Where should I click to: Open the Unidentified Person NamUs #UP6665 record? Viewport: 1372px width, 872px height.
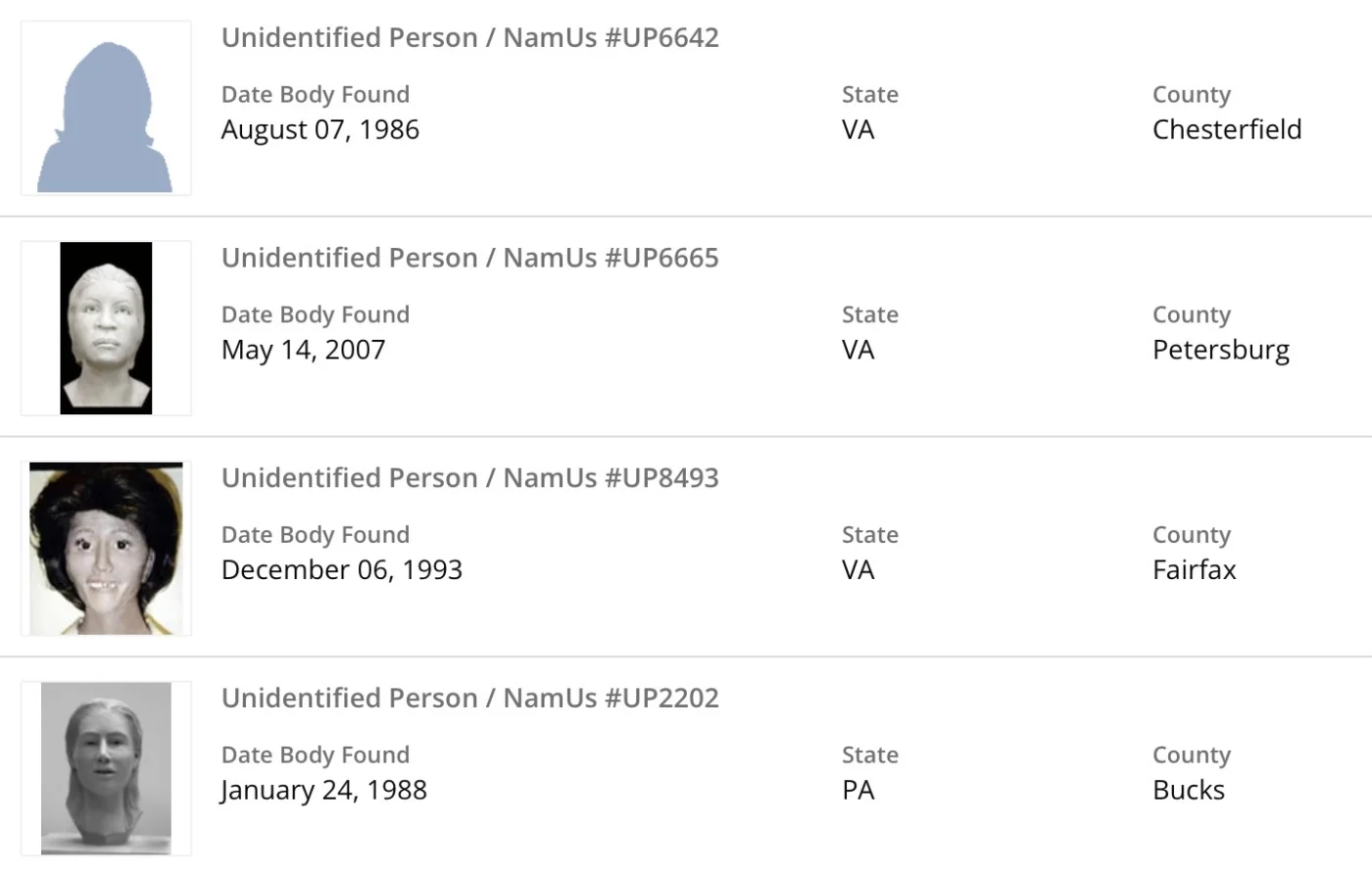[x=469, y=258]
